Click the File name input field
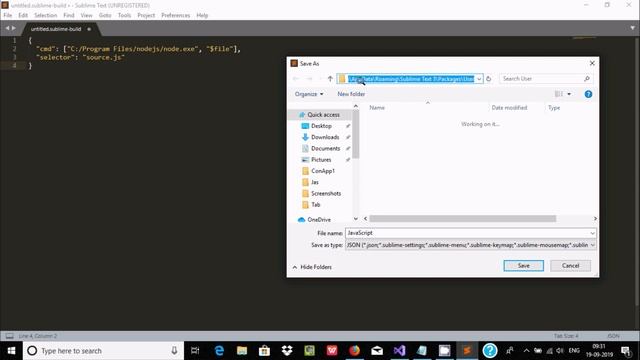This screenshot has height=360, width=640. coord(467,233)
